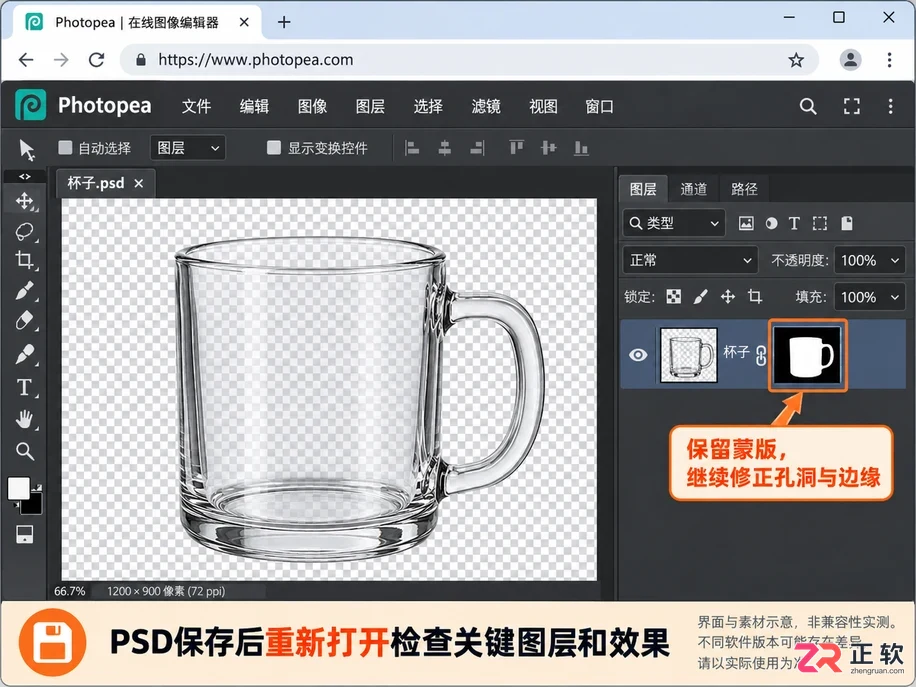This screenshot has height=687, width=916.
Task: Select the Zoom tool
Action: pyautogui.click(x=25, y=451)
